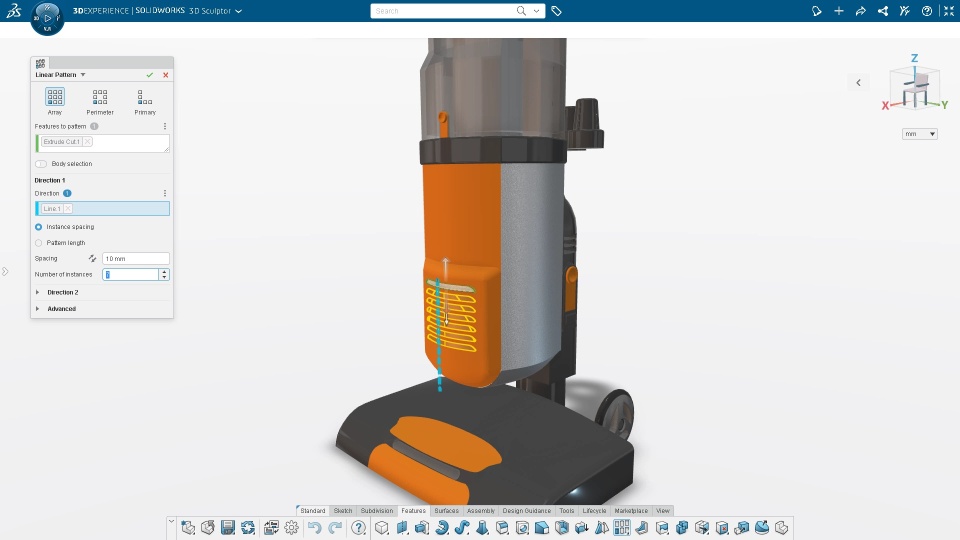Select the Array pattern type icon
This screenshot has width=960, height=540.
(54, 97)
